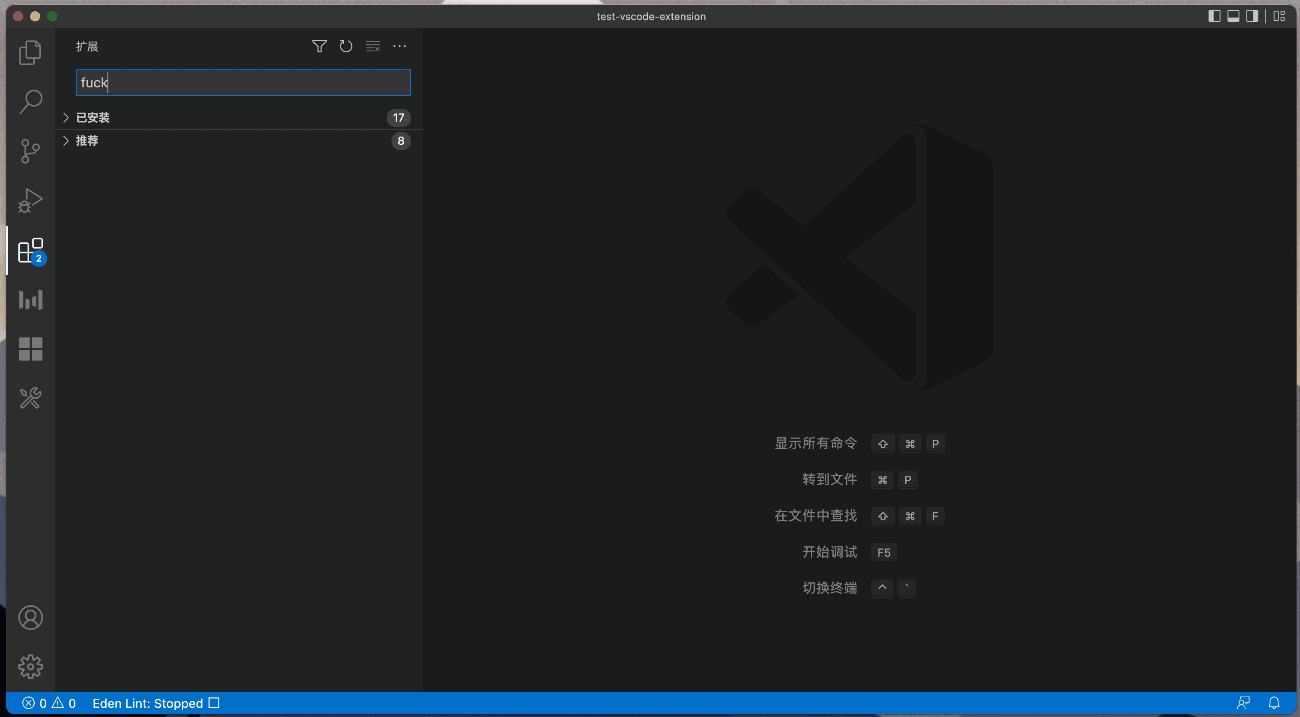This screenshot has width=1300, height=717.
Task: Expand the 推荐 section
Action: 239,141
